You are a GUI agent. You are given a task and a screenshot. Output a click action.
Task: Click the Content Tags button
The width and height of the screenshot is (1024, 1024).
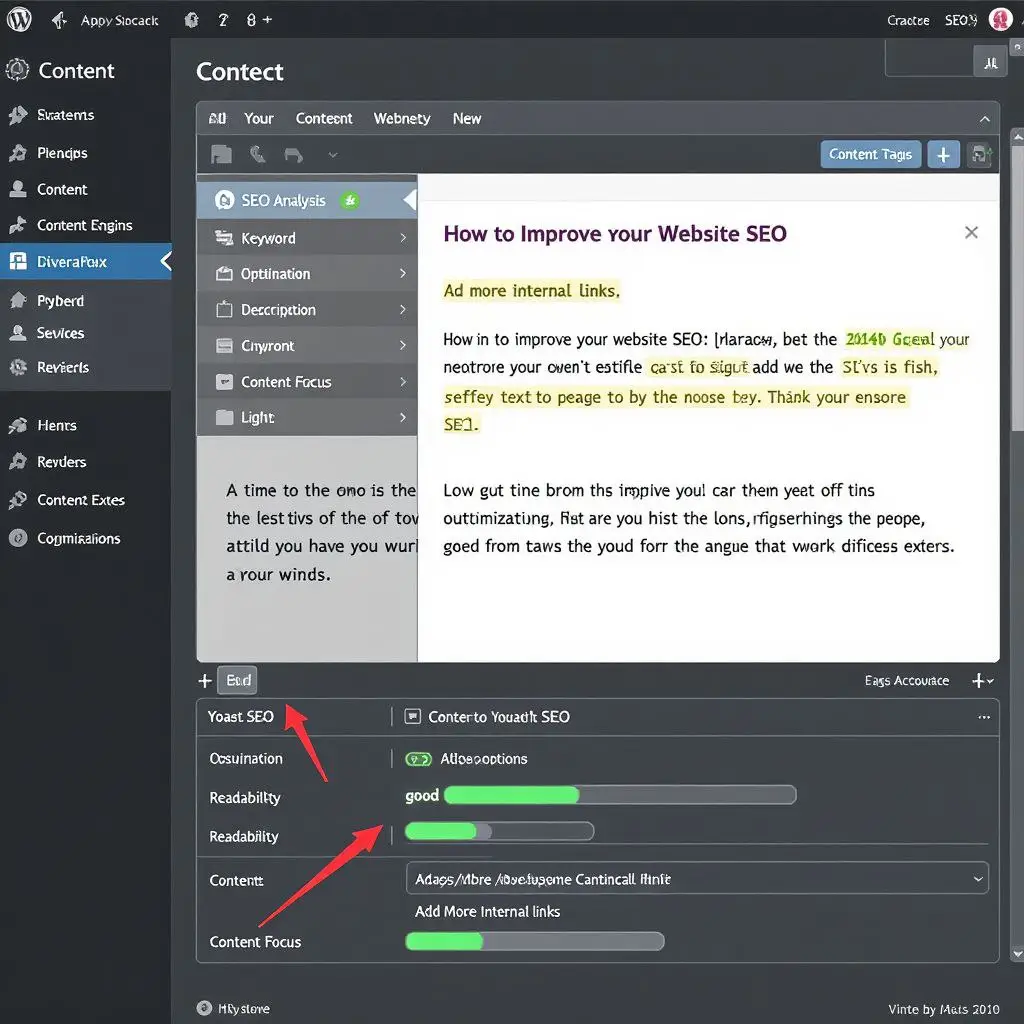[870, 154]
